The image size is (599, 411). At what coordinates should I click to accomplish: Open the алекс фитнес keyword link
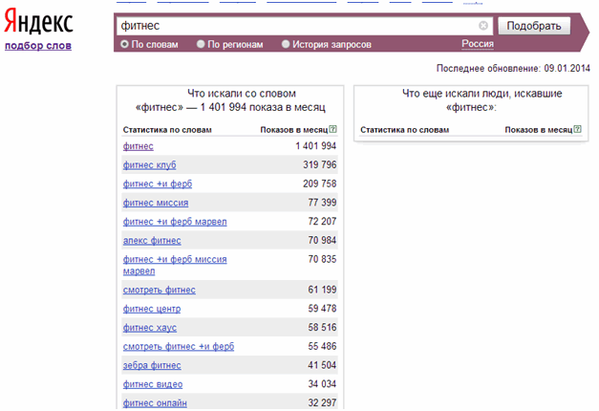click(152, 241)
